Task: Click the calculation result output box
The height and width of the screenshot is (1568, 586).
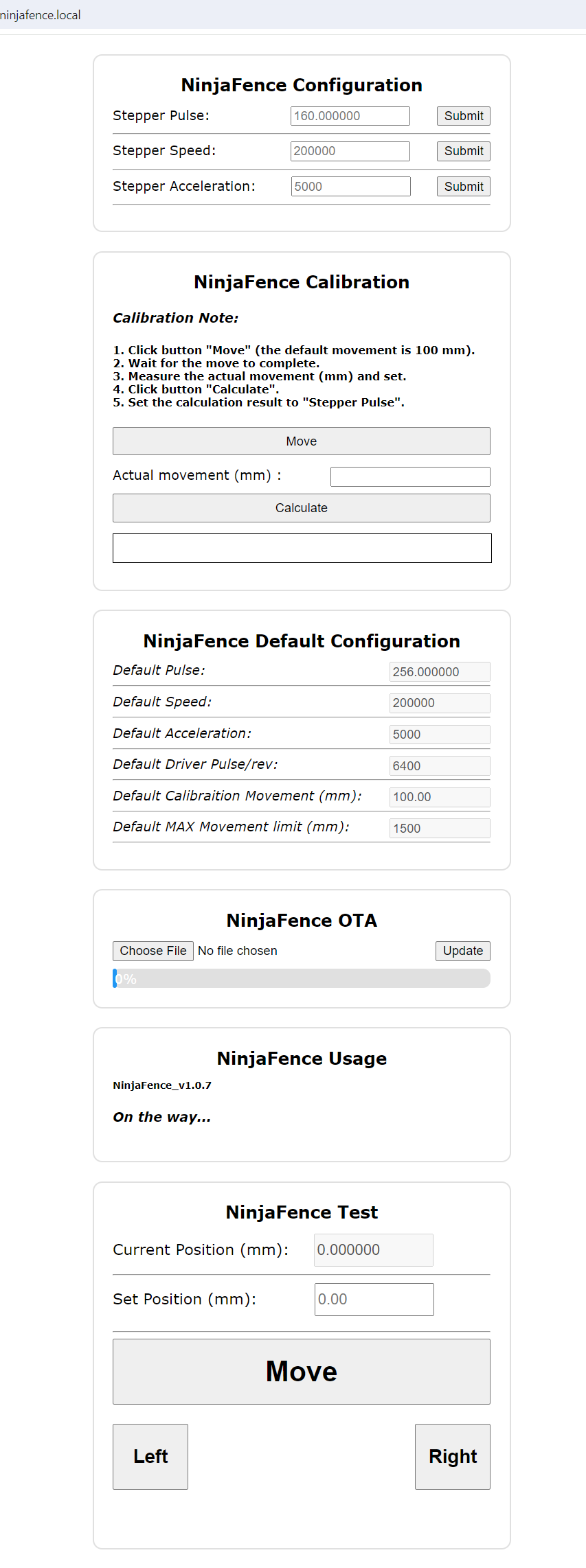Action: (302, 549)
